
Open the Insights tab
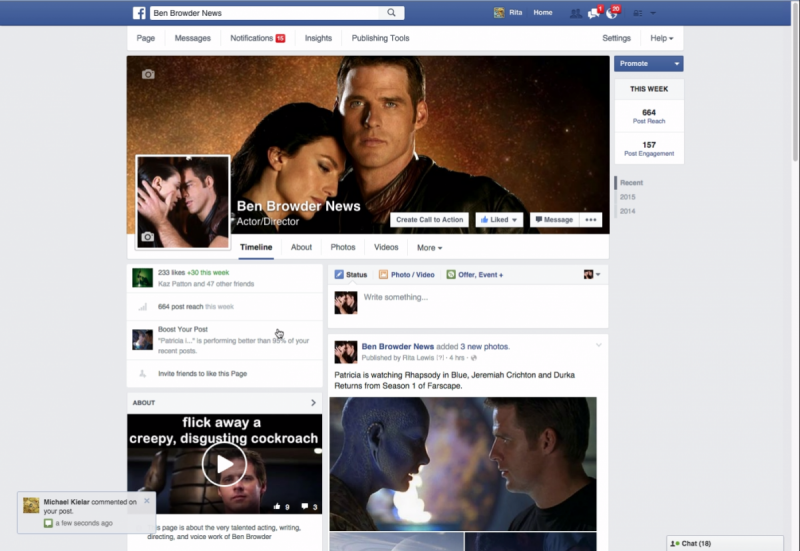click(x=318, y=38)
